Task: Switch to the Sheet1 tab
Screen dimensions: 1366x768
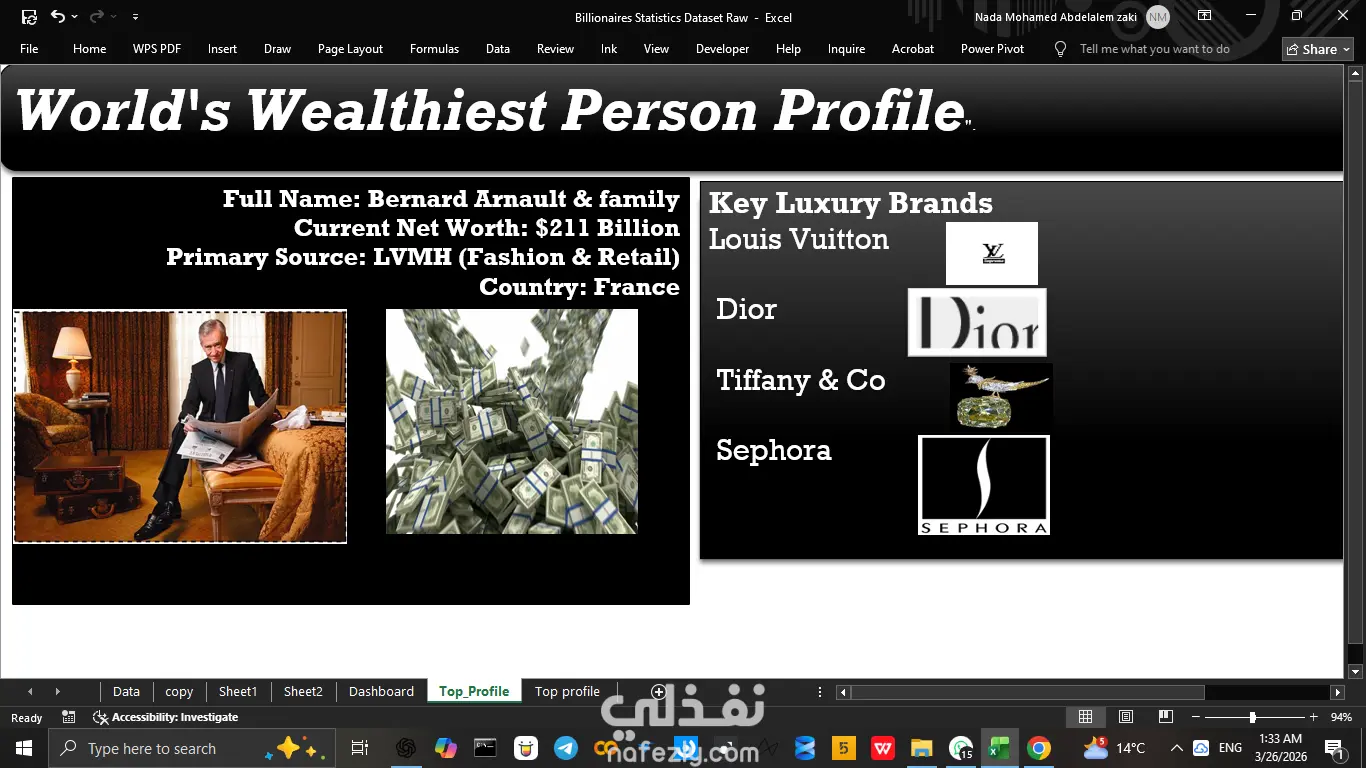Action: [238, 691]
